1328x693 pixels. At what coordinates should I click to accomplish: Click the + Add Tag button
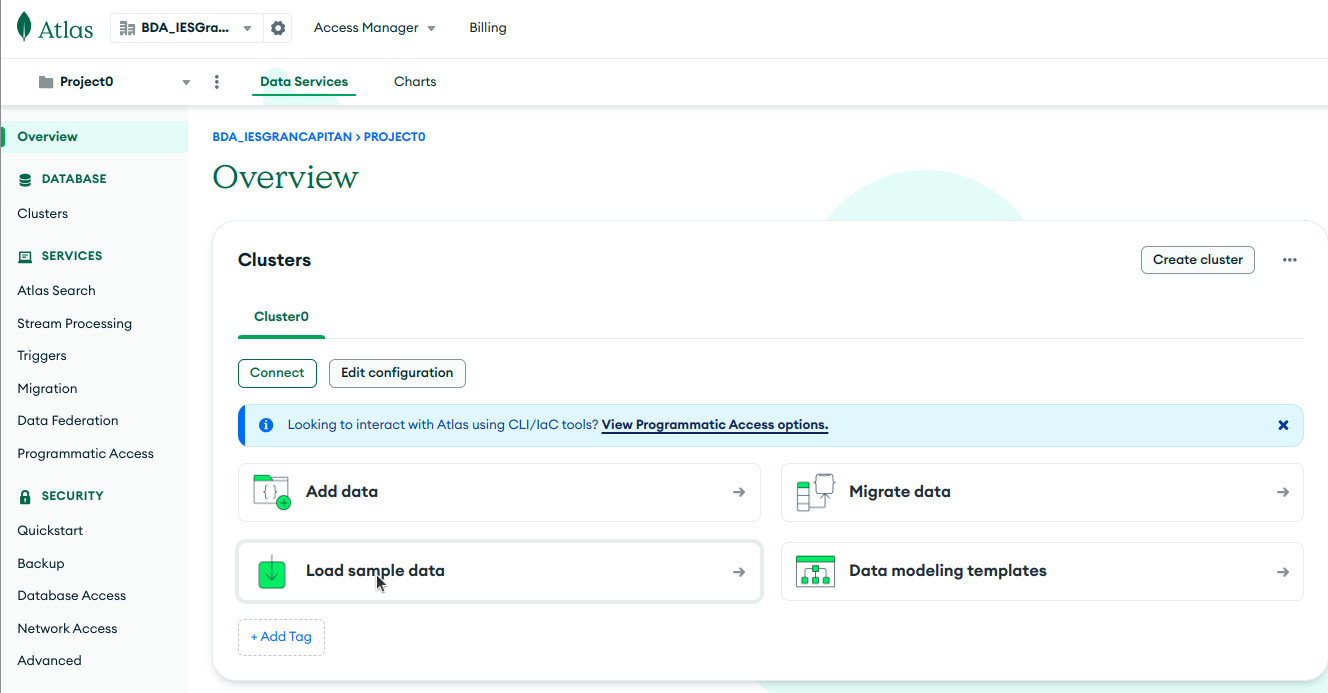click(x=281, y=638)
